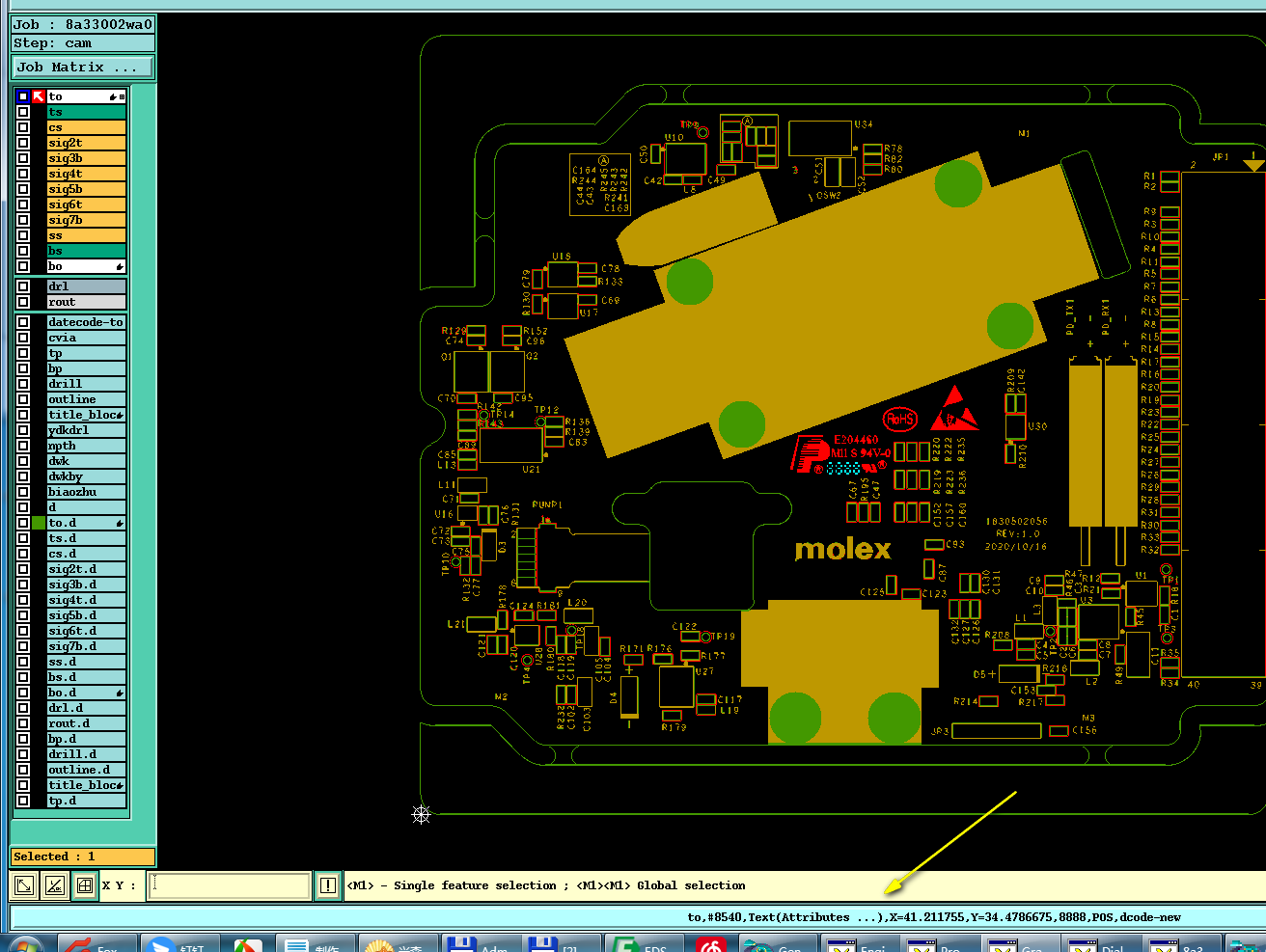Click the exclamation mark button

328,884
